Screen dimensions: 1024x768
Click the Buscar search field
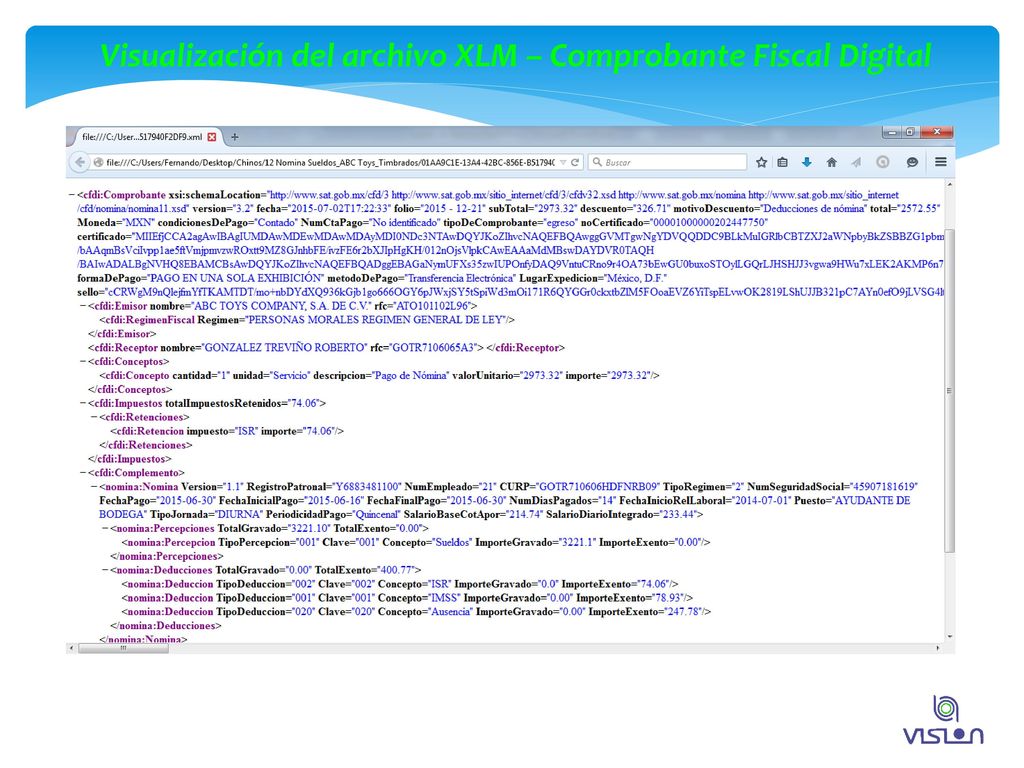click(x=667, y=162)
